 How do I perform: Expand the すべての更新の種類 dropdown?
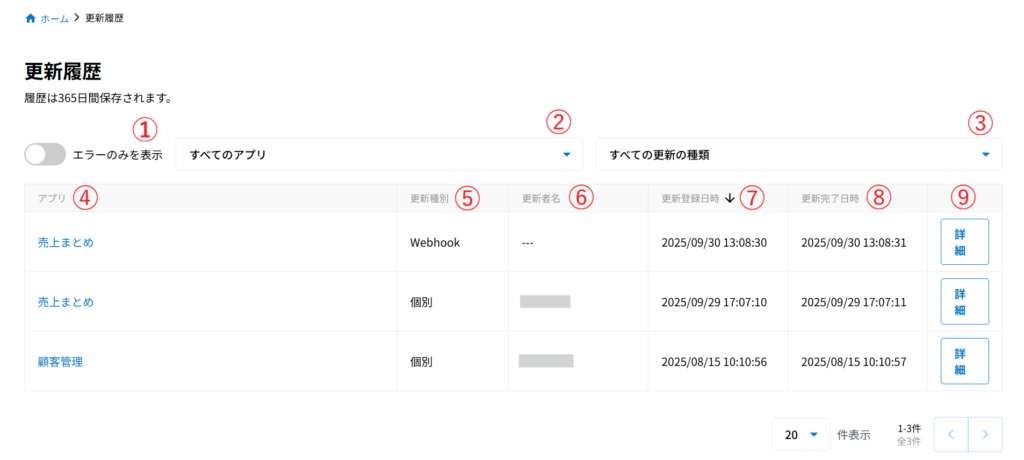point(798,155)
